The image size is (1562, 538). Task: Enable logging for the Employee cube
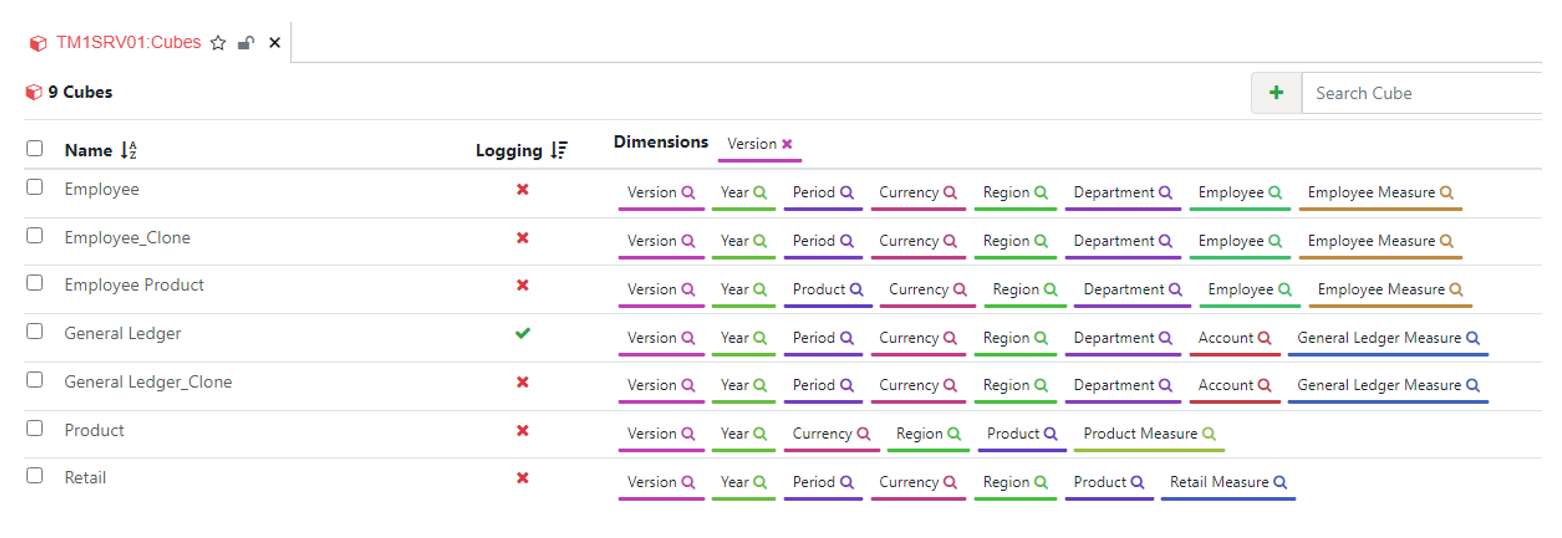click(522, 189)
